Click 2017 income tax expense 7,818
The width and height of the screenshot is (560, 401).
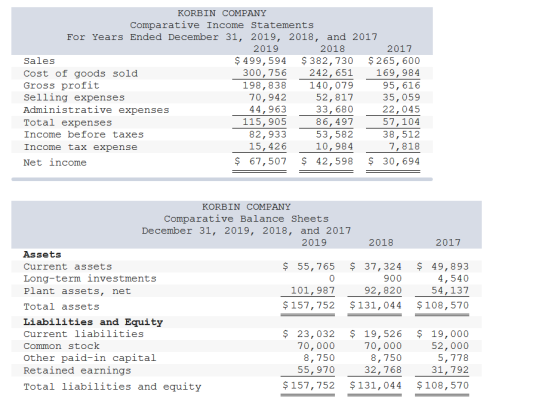tap(404, 147)
